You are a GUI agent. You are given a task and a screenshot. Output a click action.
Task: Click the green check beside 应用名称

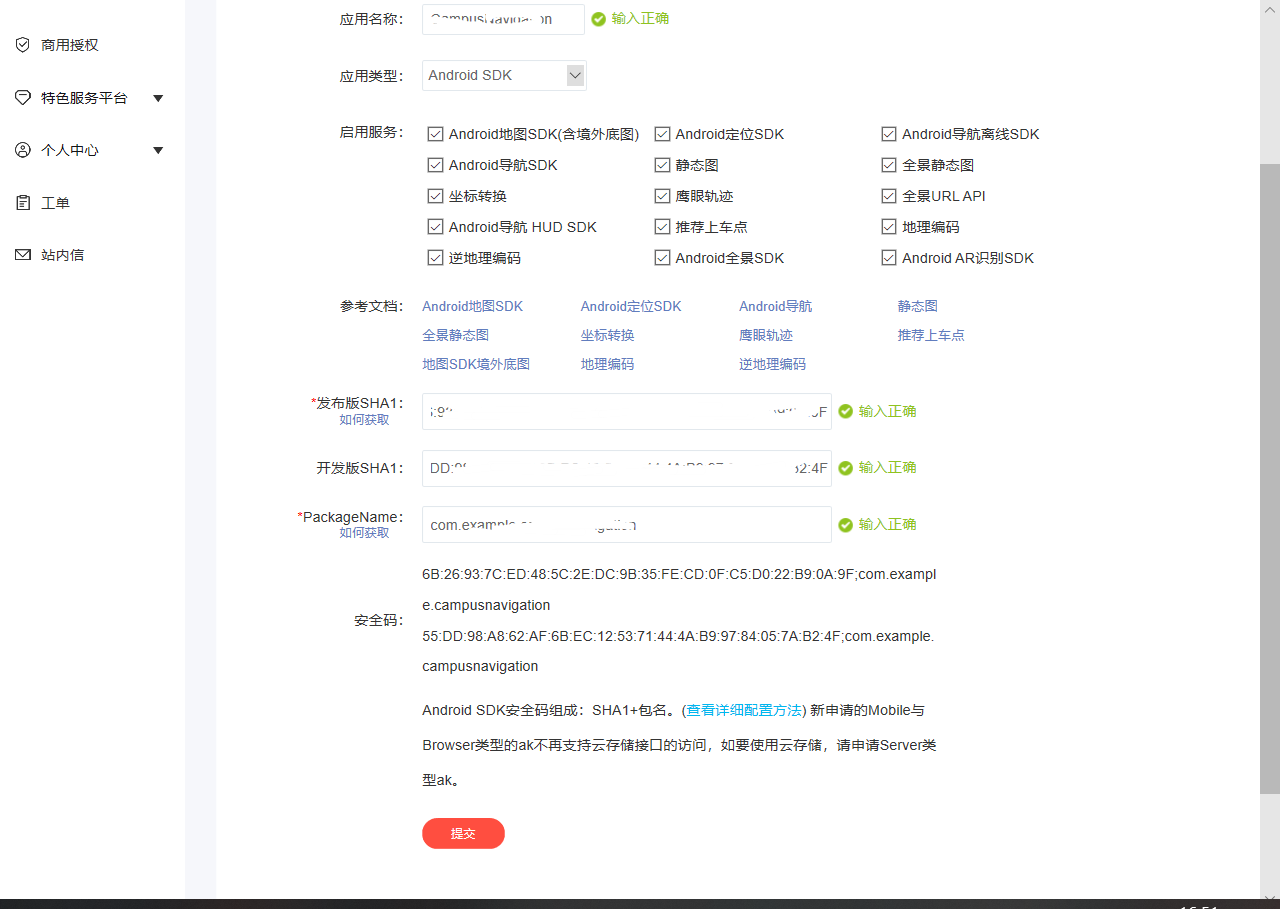tap(599, 18)
